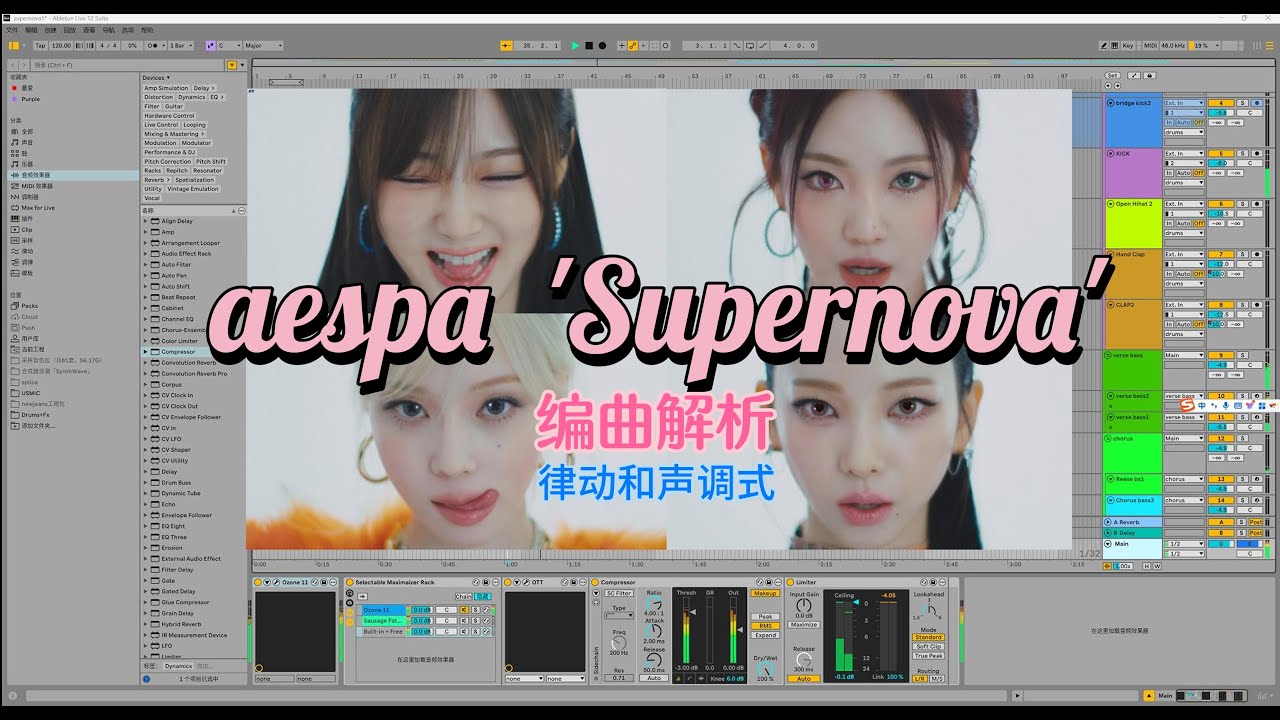Screen dimensions: 1280x720
Task: Click the Stop button in transport
Action: tap(589, 46)
